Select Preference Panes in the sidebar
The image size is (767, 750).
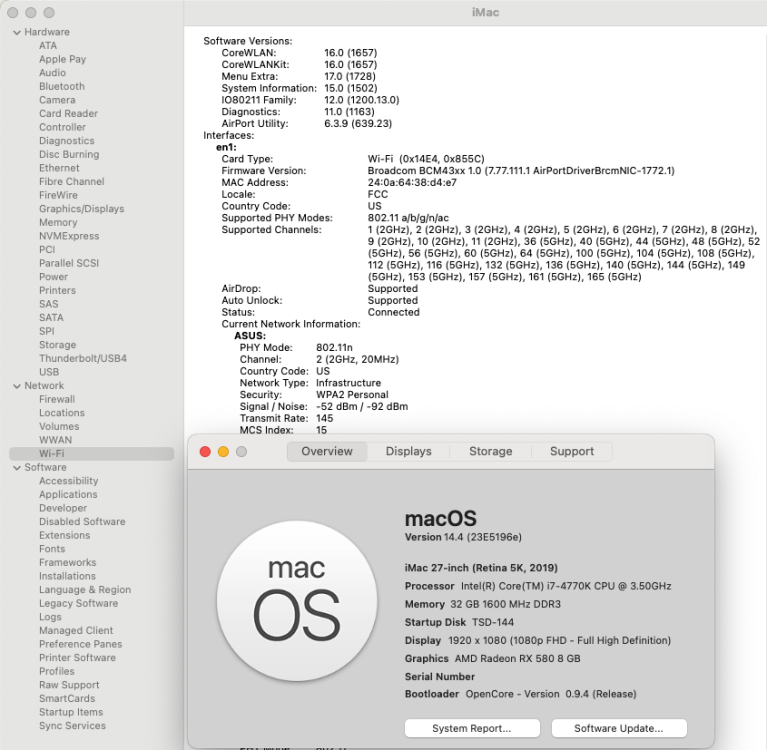[x=81, y=644]
